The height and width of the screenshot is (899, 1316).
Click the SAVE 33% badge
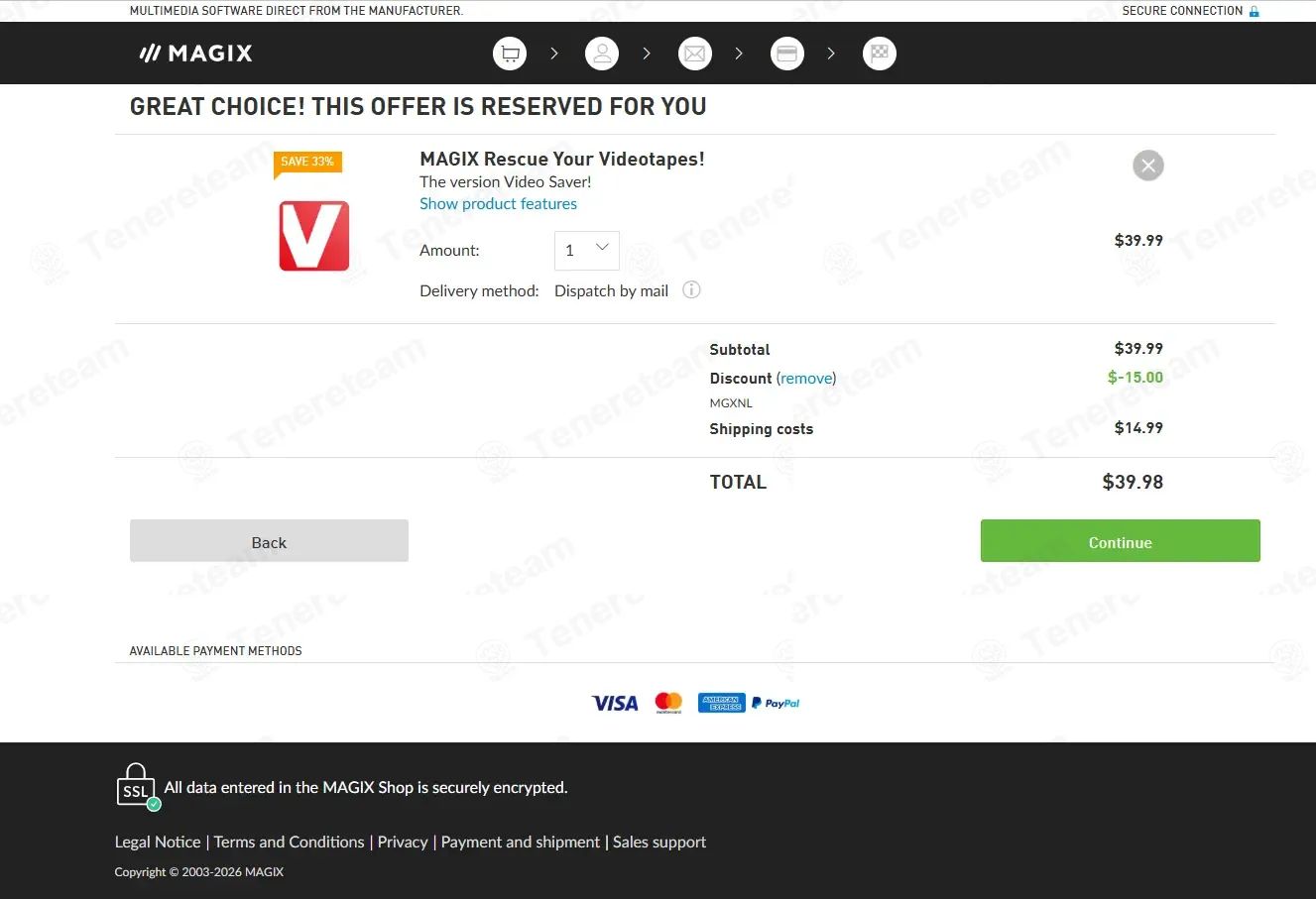coord(307,163)
